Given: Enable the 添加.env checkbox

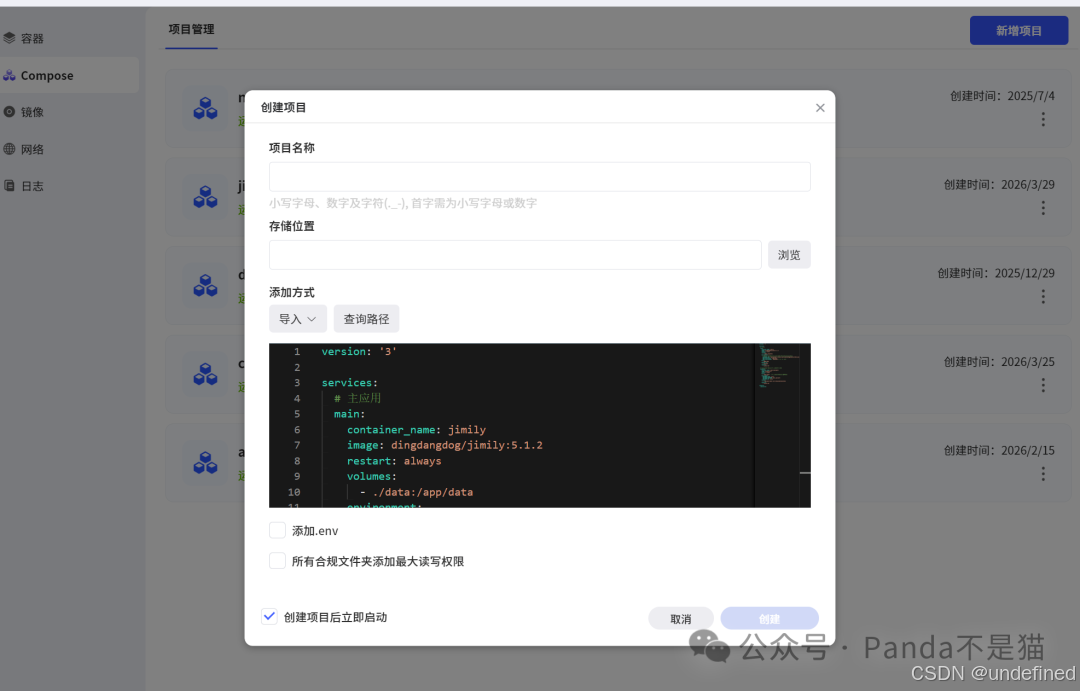Looking at the screenshot, I should (278, 530).
